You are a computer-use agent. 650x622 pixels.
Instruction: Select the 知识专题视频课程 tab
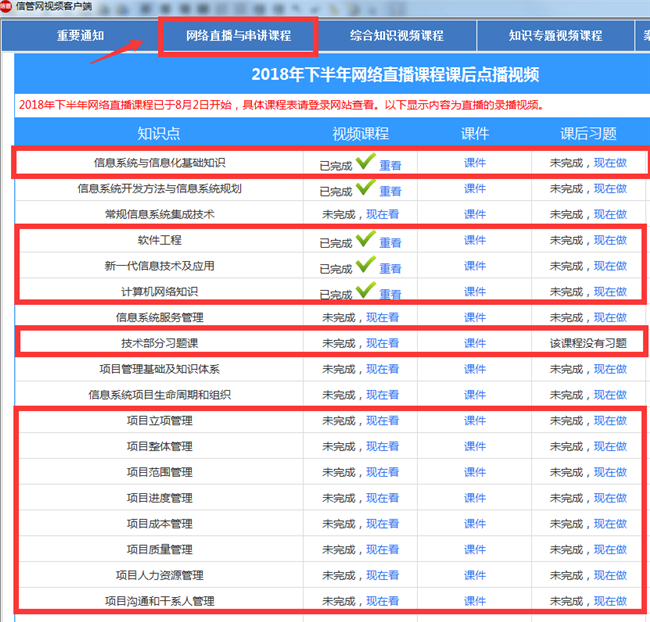point(555,35)
